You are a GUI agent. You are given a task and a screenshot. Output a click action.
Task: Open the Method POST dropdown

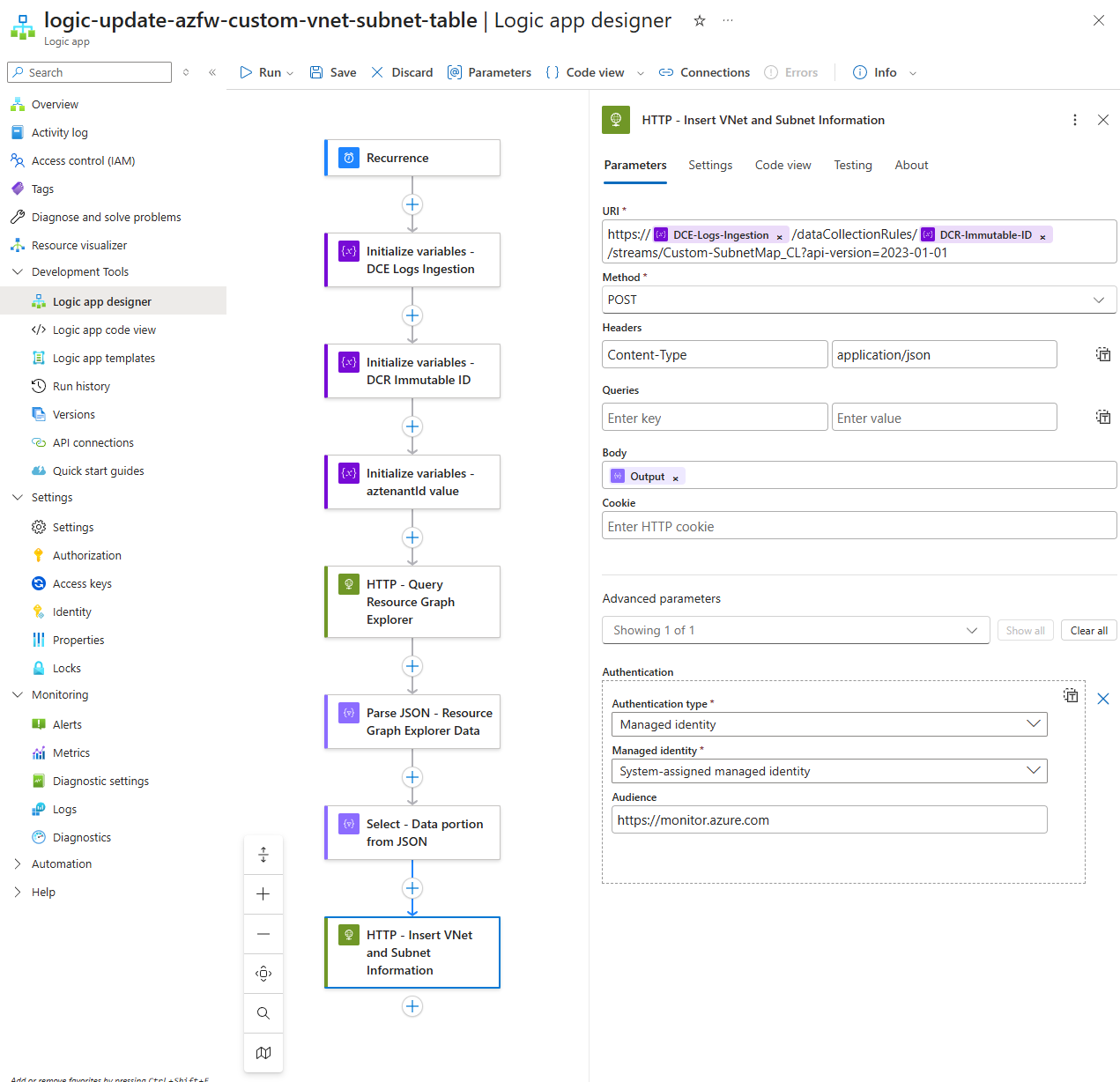point(858,300)
